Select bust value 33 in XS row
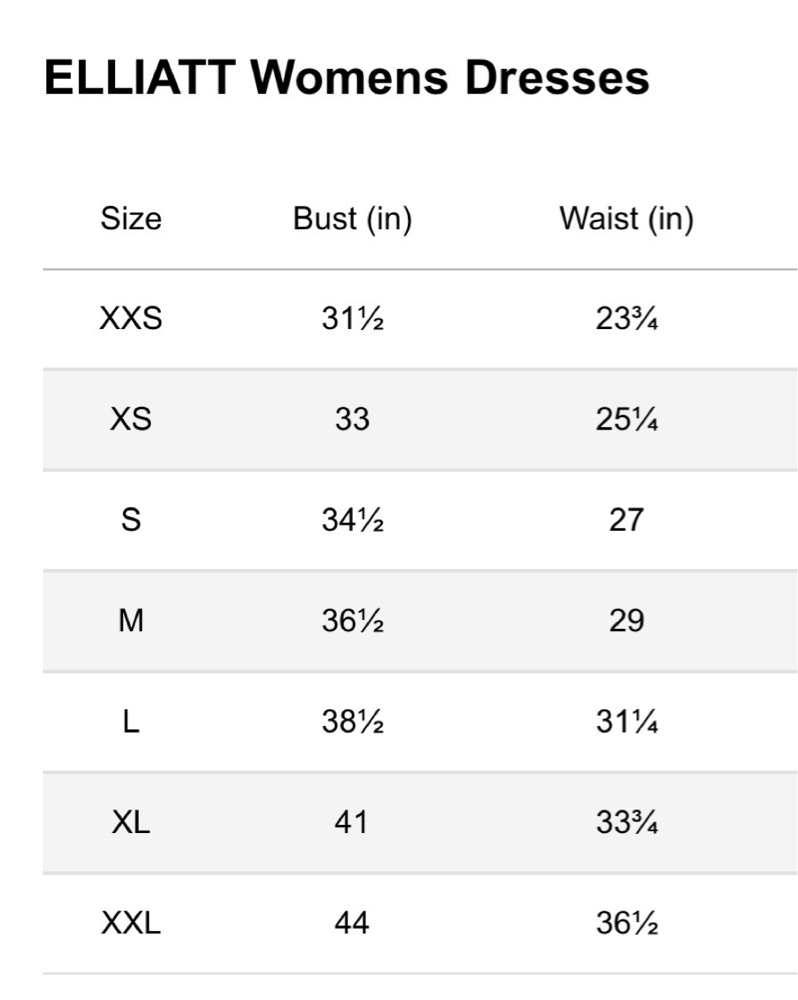798x1000 pixels. pyautogui.click(x=352, y=420)
